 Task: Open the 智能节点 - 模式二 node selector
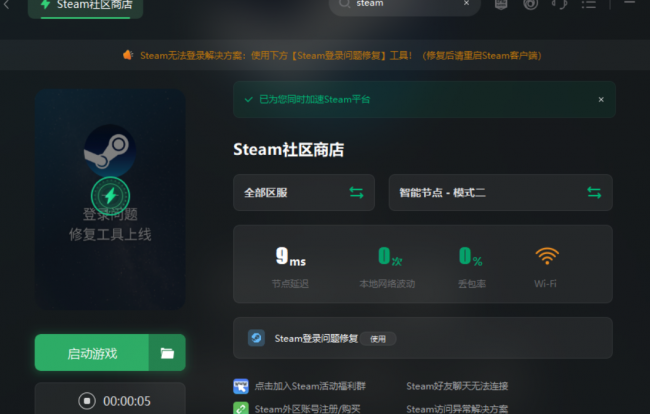(x=500, y=193)
